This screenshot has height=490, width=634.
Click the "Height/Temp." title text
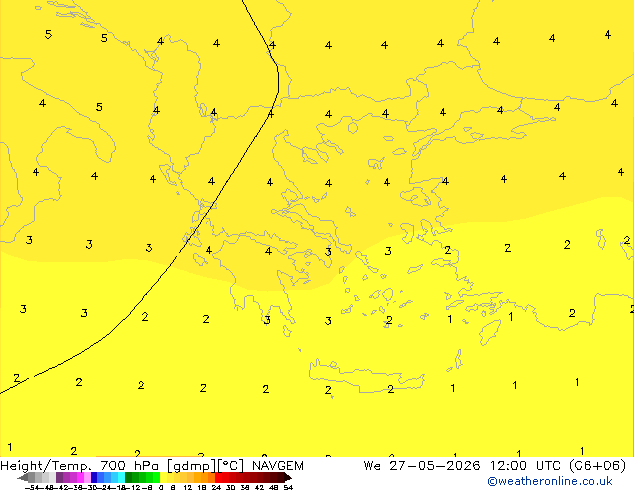click(x=46, y=466)
